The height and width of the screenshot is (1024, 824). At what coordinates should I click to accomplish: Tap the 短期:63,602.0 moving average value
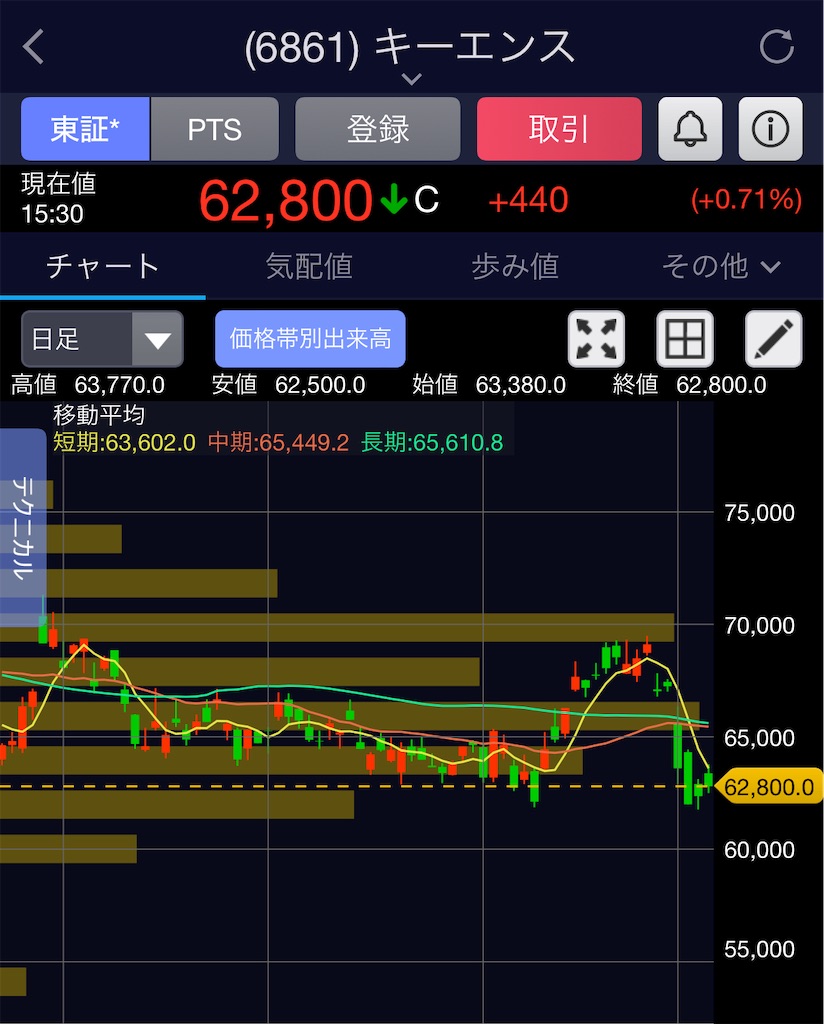coord(124,443)
